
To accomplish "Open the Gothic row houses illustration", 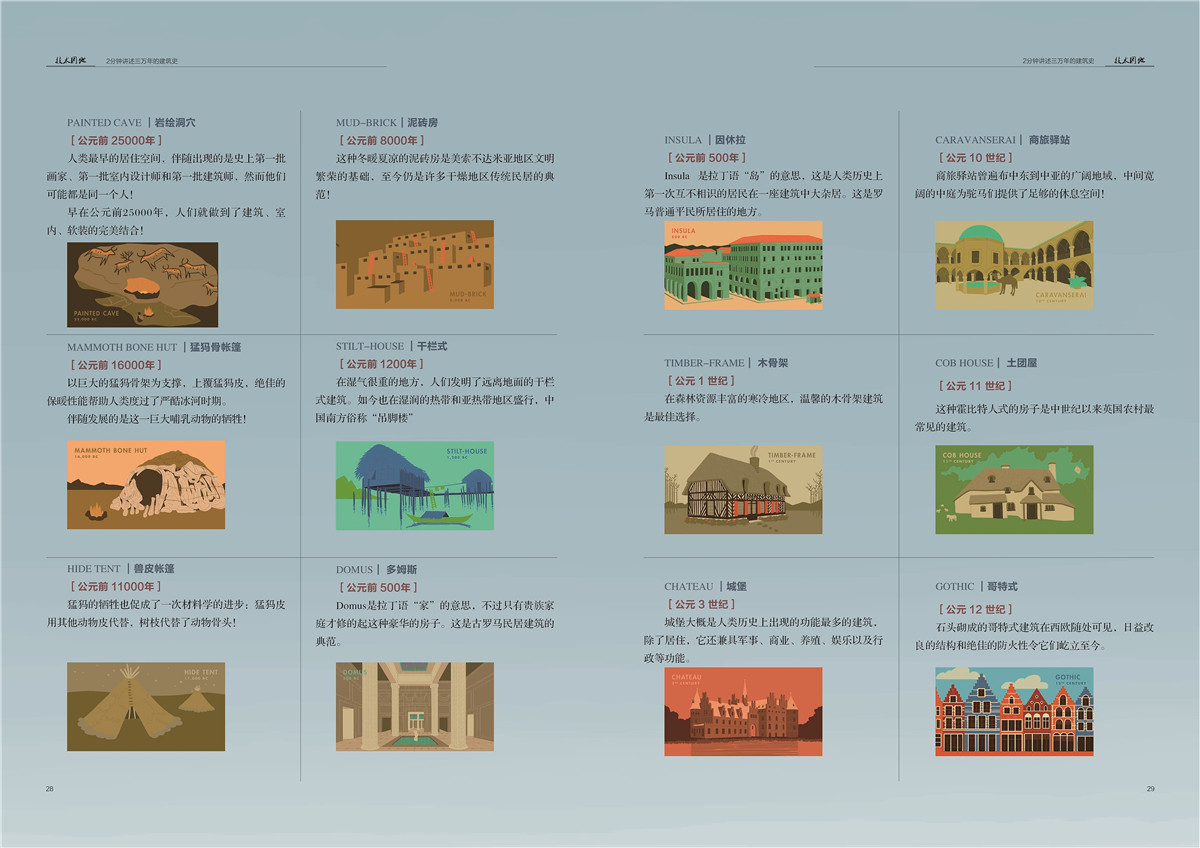I will tap(1014, 711).
